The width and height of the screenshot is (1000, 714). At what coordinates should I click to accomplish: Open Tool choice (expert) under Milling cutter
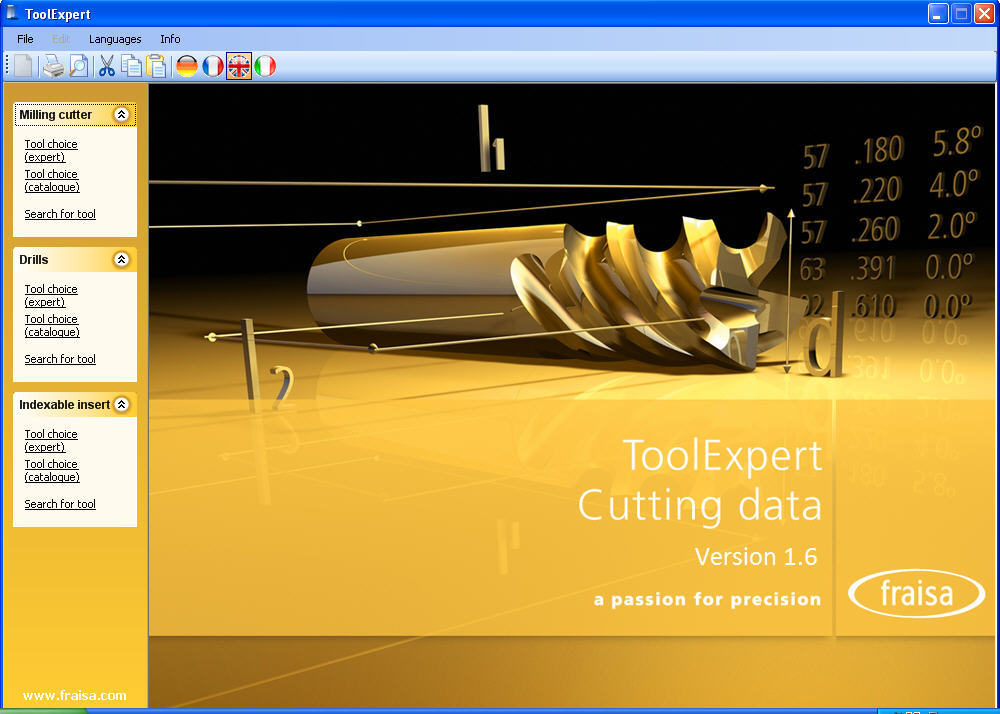coord(51,150)
